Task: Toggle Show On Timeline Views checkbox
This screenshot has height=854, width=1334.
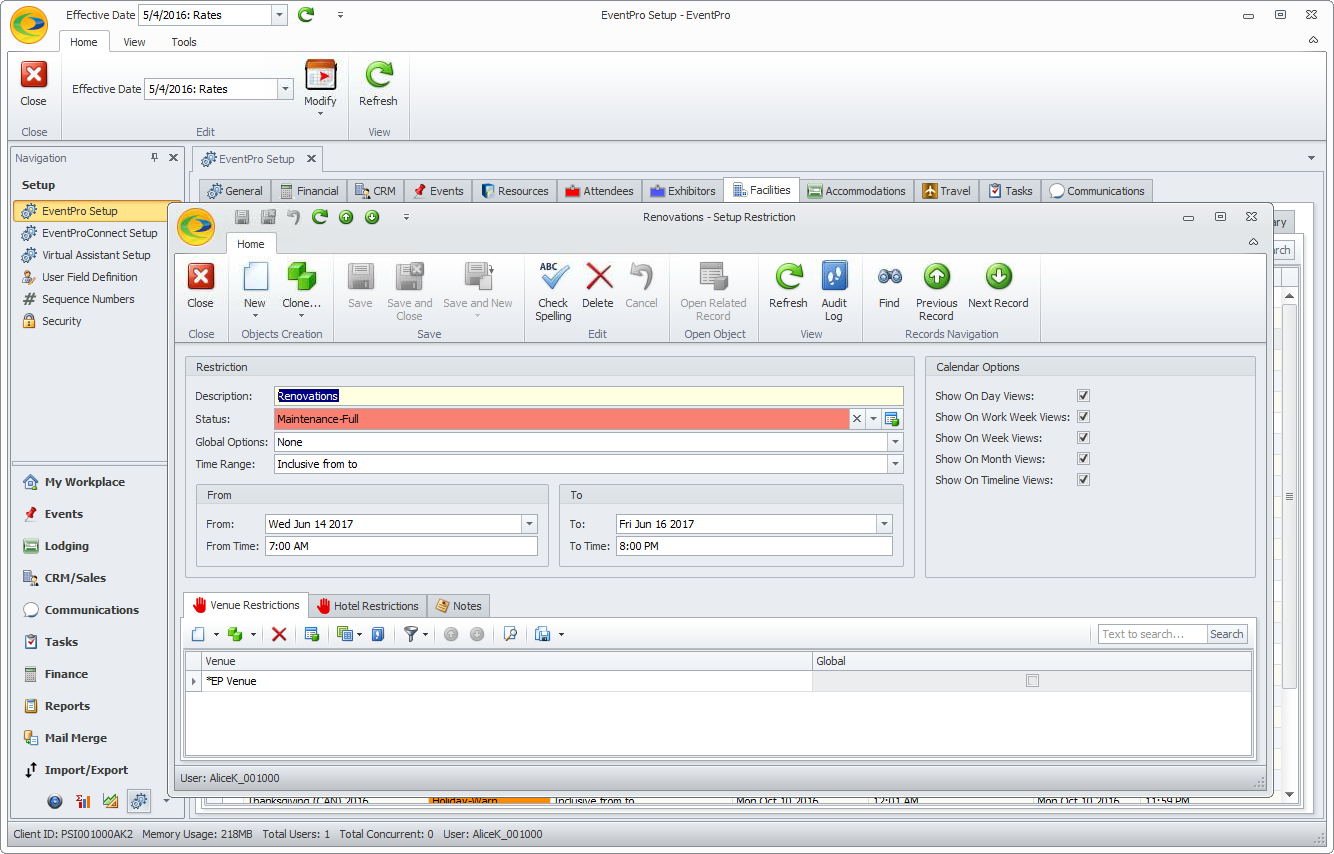Action: pos(1083,480)
